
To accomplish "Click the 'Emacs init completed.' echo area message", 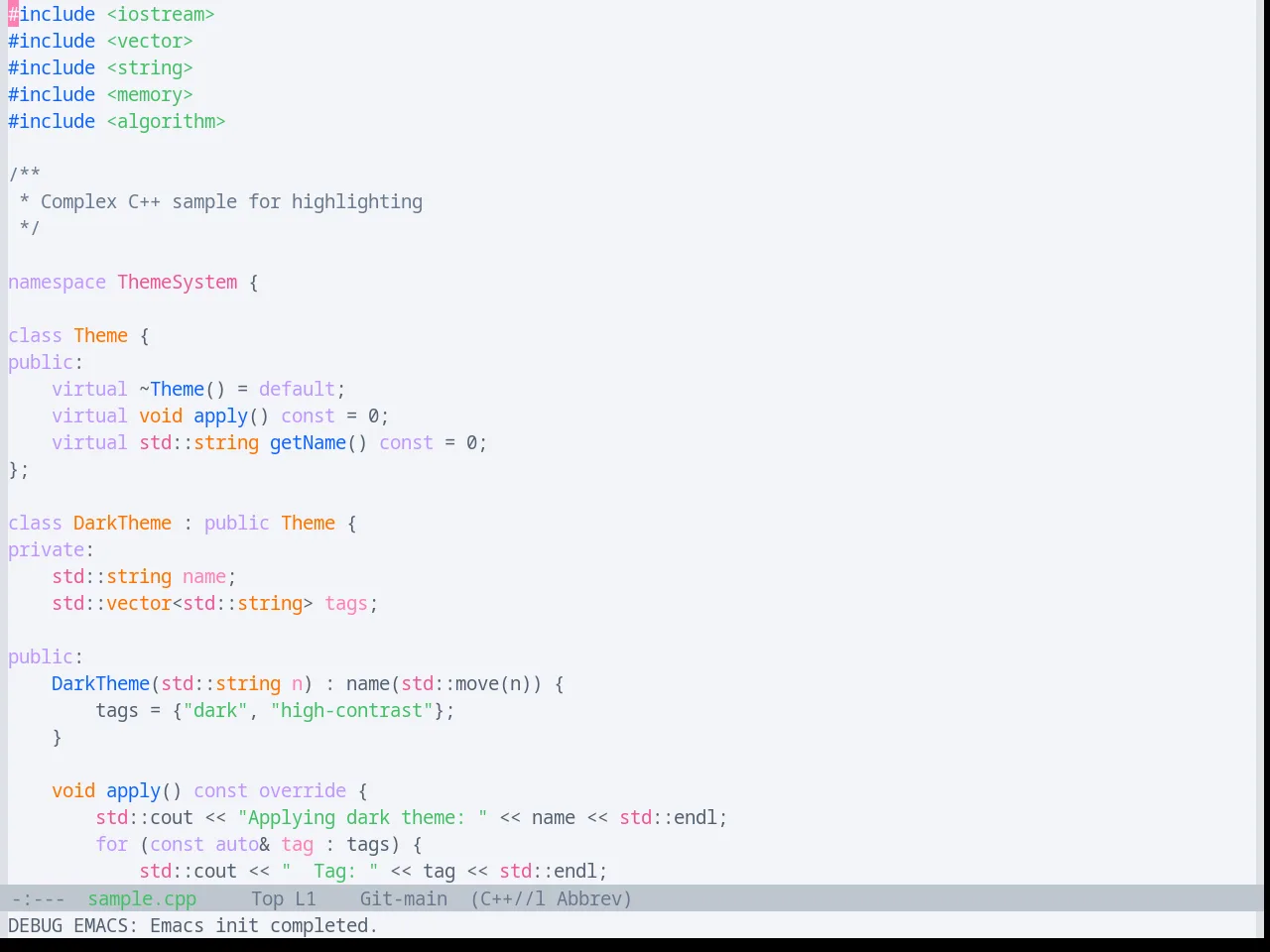I will [264, 925].
